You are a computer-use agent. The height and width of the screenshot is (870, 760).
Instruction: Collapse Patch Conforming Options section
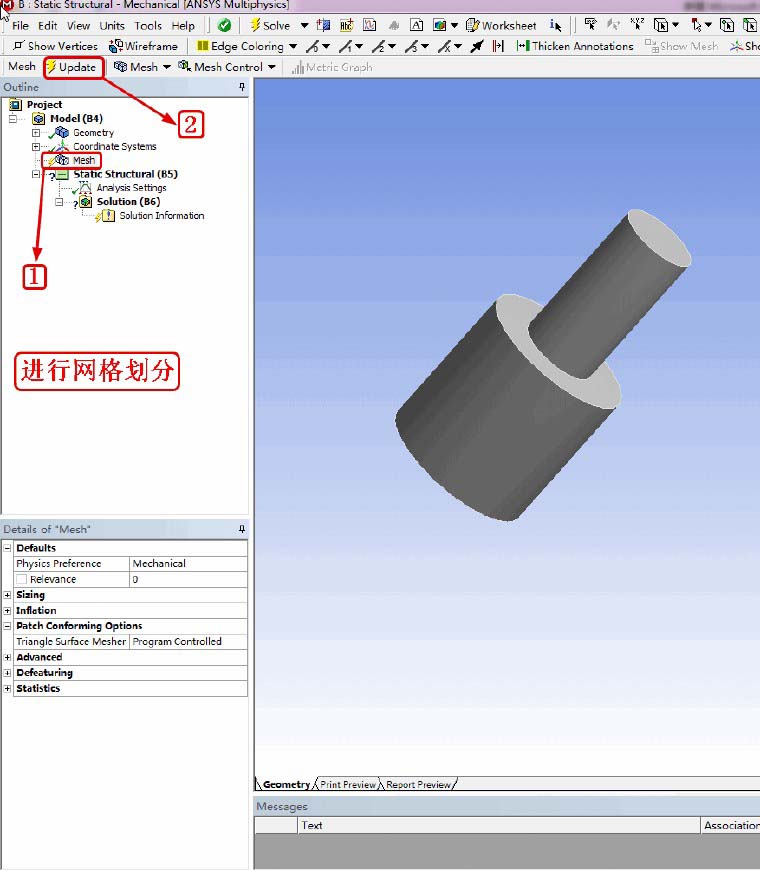(7, 626)
